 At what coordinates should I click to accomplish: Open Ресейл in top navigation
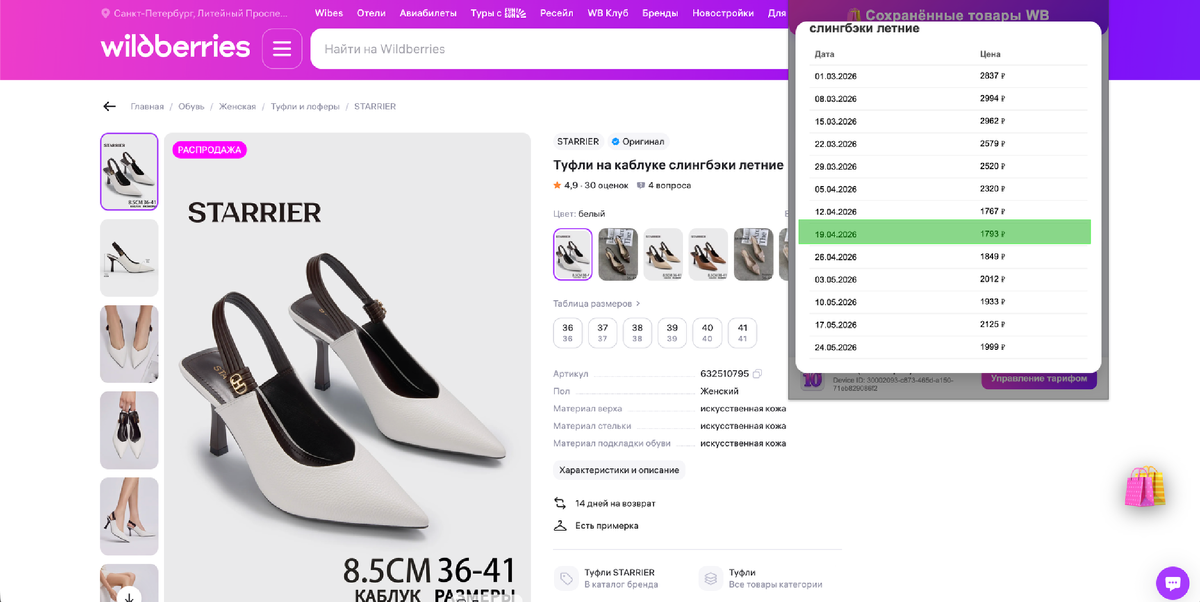click(557, 13)
